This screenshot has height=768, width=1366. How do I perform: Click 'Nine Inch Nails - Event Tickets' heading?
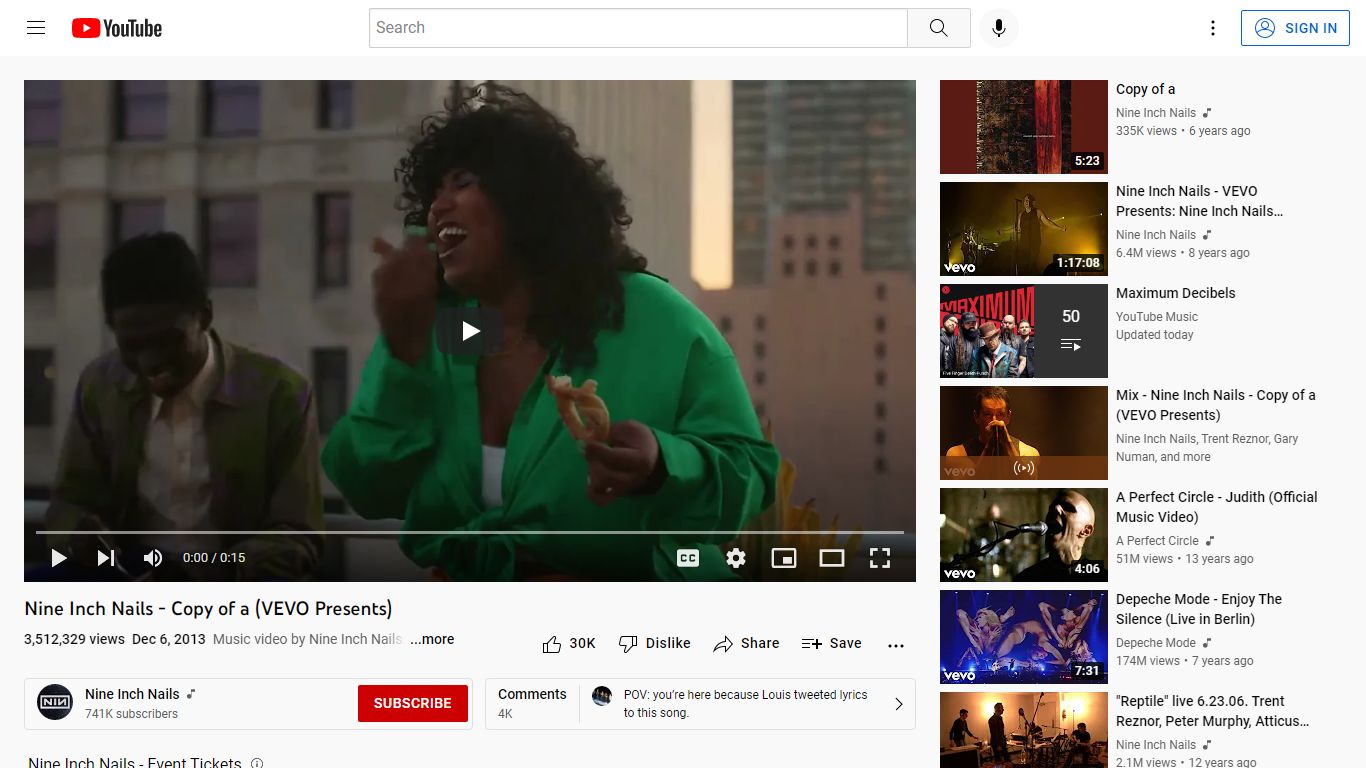[x=135, y=763]
